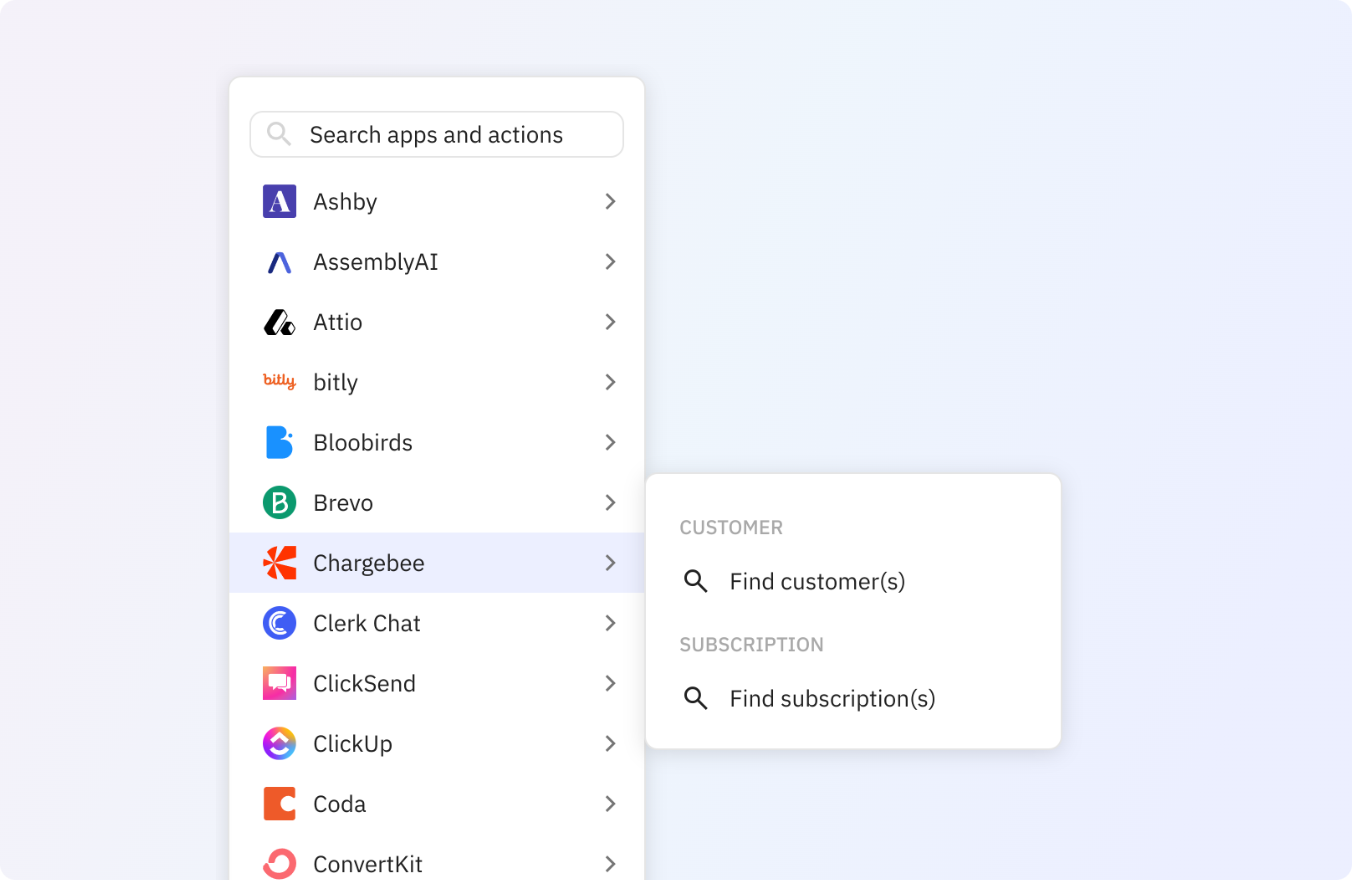The width and height of the screenshot is (1352, 880).
Task: Open the Attio app entry
Action: (x=436, y=322)
